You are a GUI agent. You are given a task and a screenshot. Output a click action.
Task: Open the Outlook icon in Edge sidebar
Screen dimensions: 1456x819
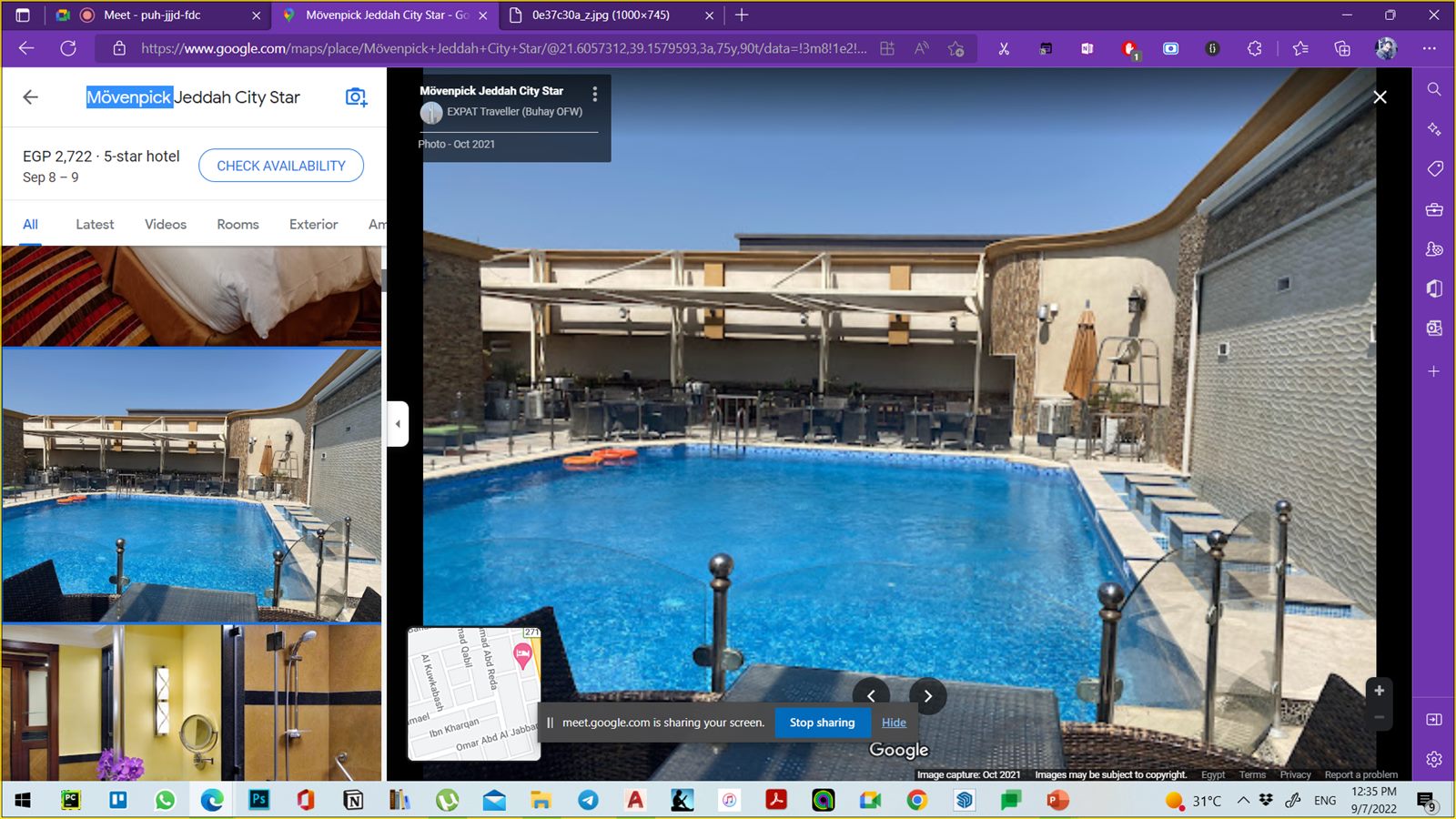coord(1434,329)
